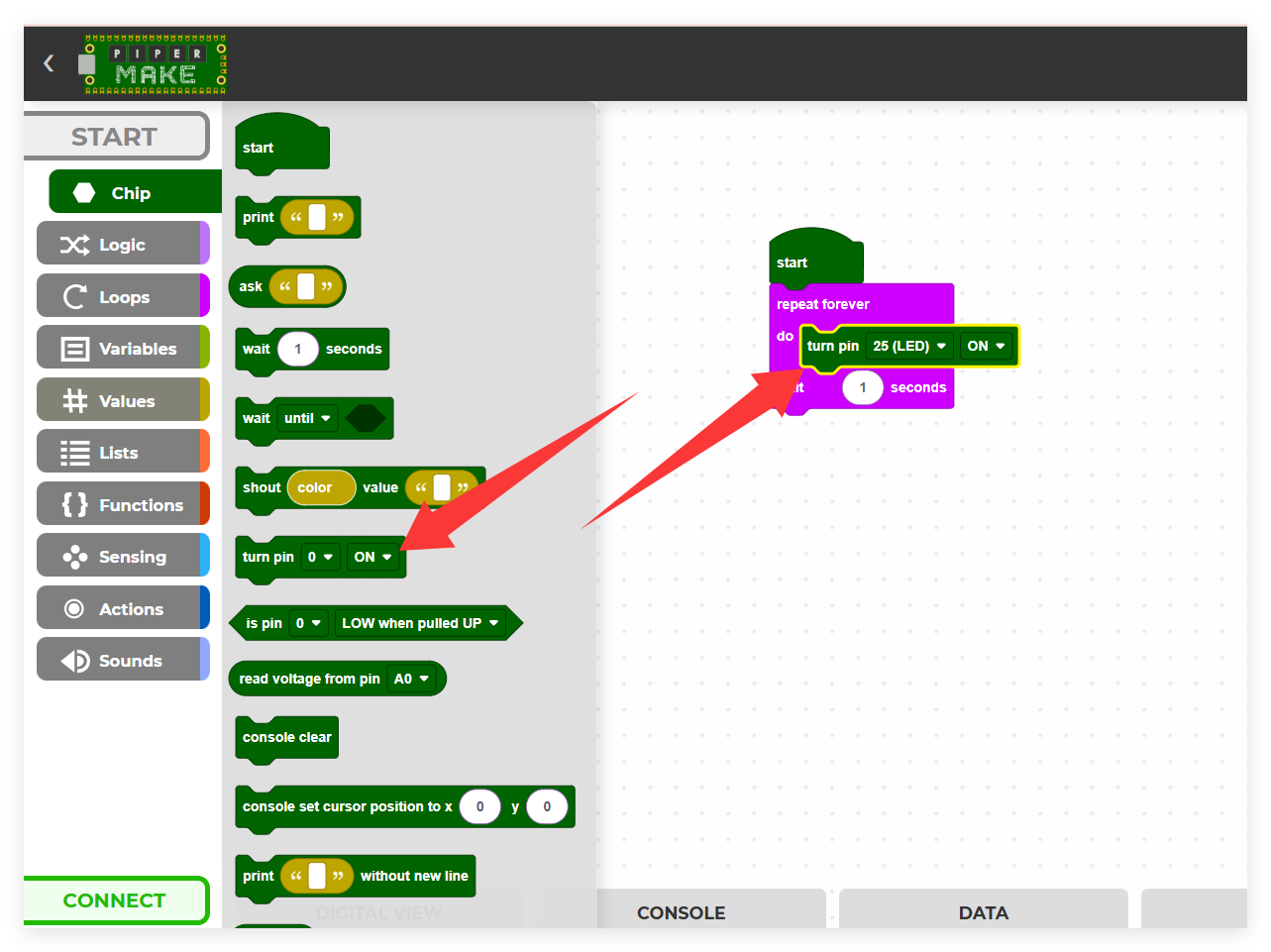
Task: Click the Functions curly braces icon
Action: tap(74, 504)
